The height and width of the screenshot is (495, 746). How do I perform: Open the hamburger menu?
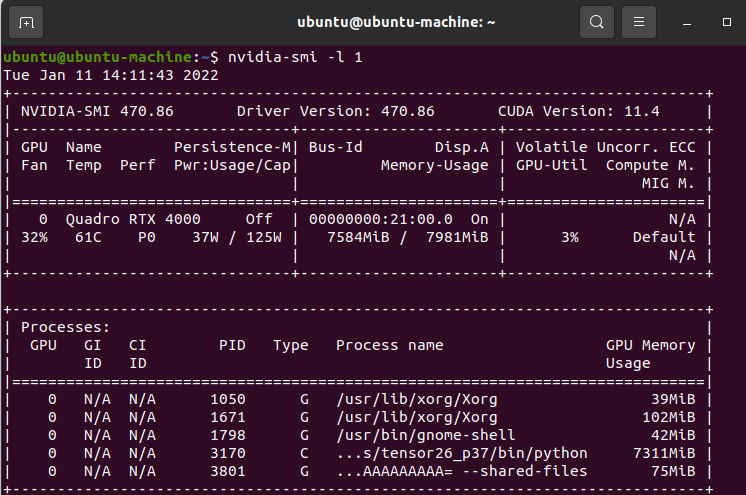[x=639, y=22]
